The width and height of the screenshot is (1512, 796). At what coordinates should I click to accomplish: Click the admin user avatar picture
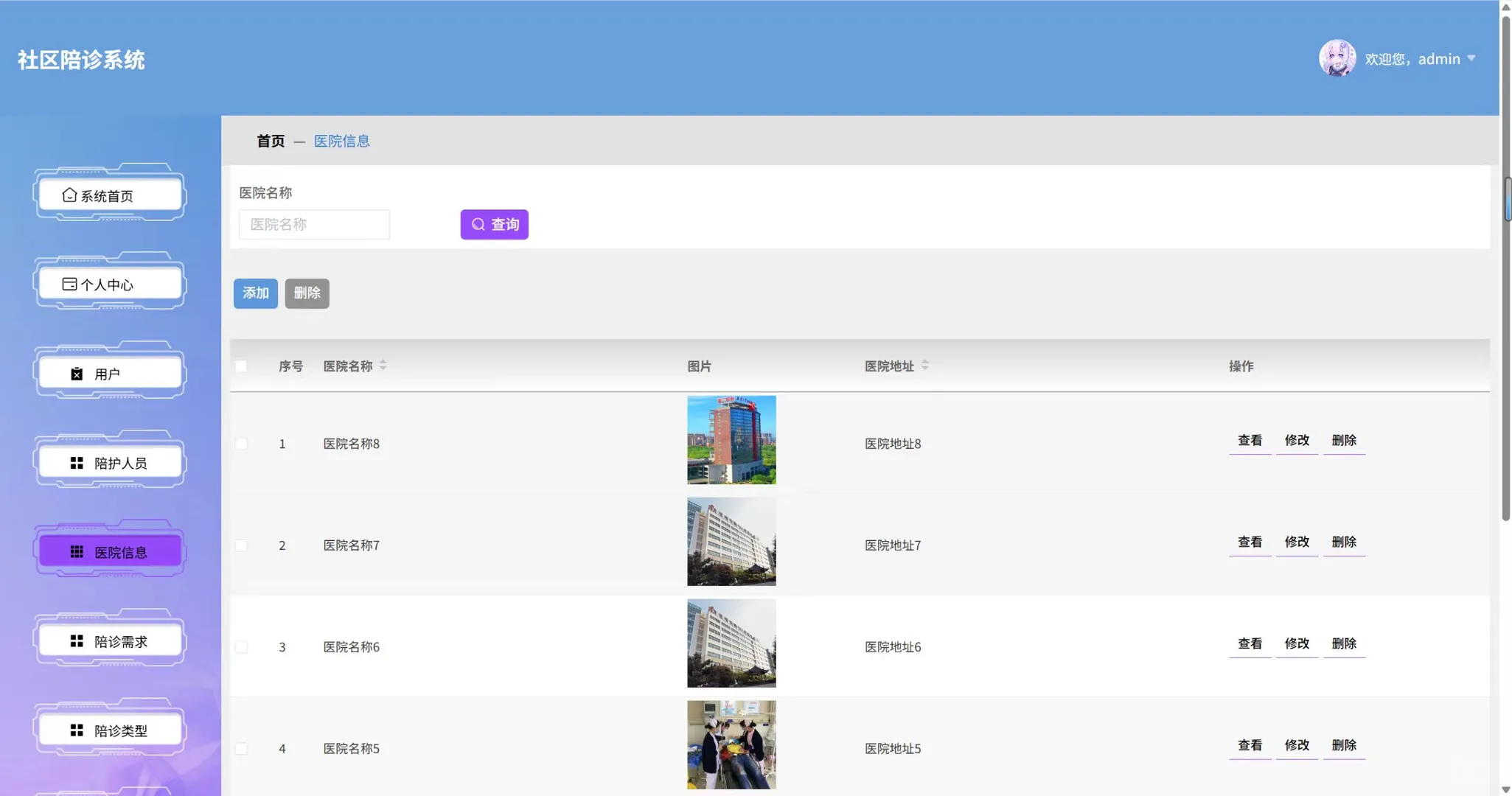coord(1337,58)
